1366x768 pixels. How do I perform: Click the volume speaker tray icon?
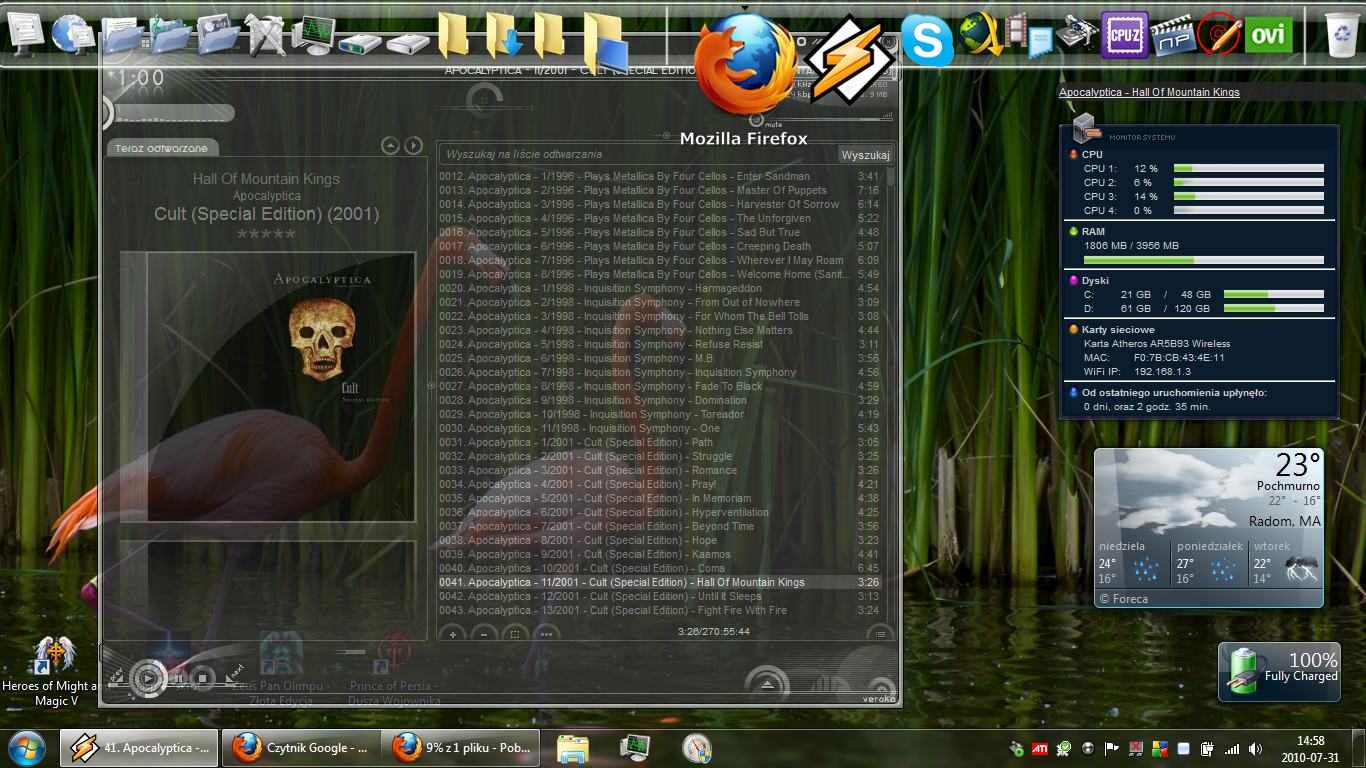click(x=1255, y=748)
